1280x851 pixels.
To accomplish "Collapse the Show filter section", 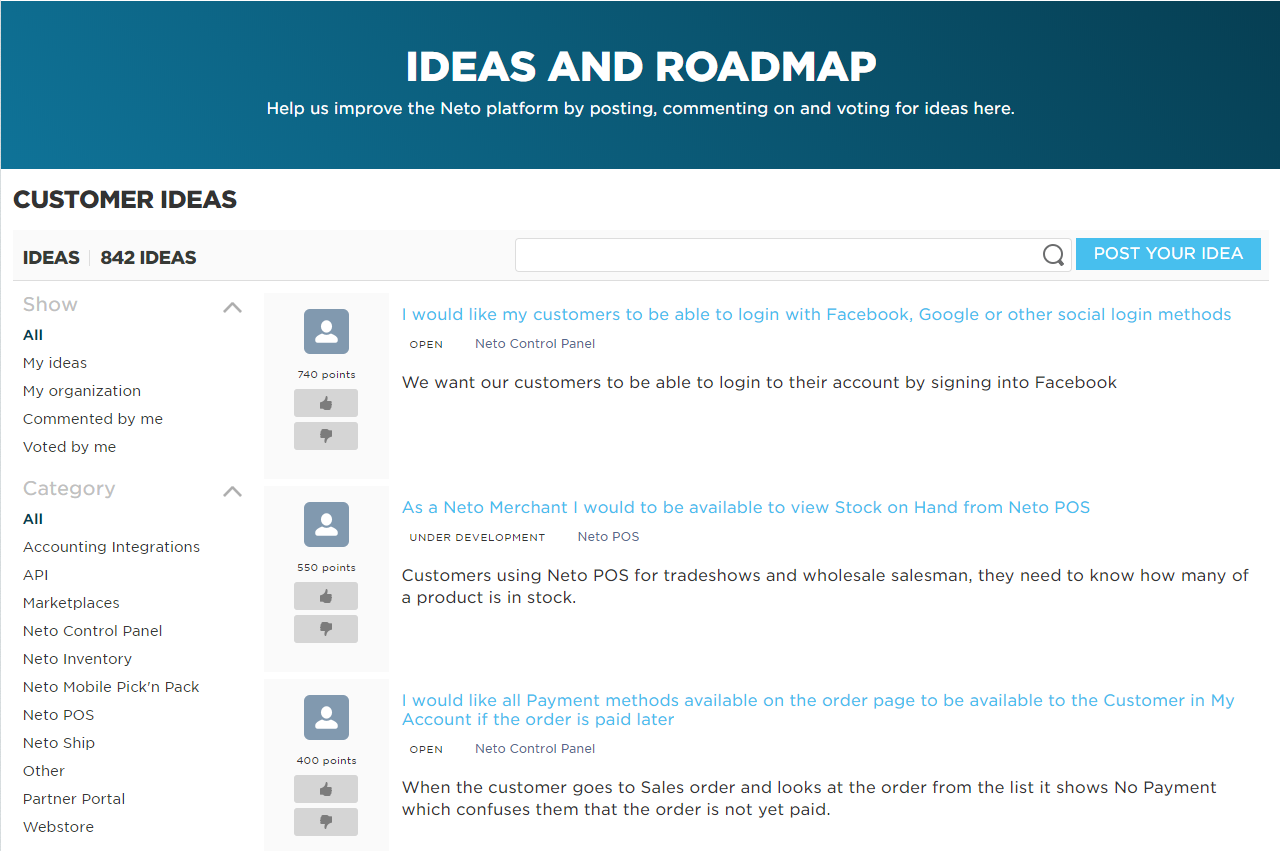I will point(232,307).
